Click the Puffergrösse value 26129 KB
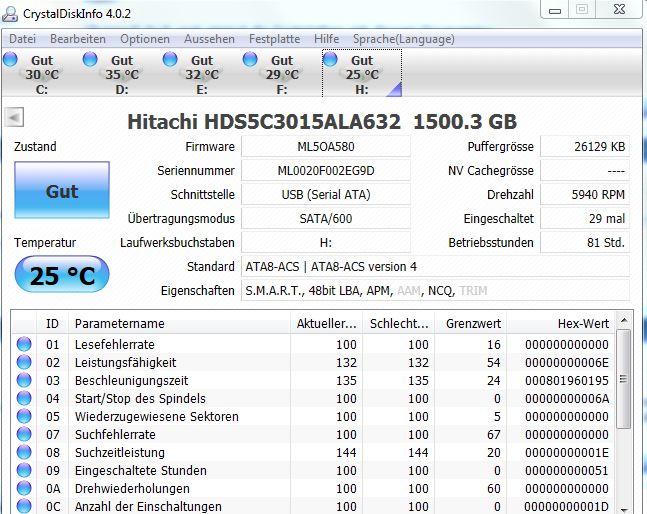 coord(585,146)
